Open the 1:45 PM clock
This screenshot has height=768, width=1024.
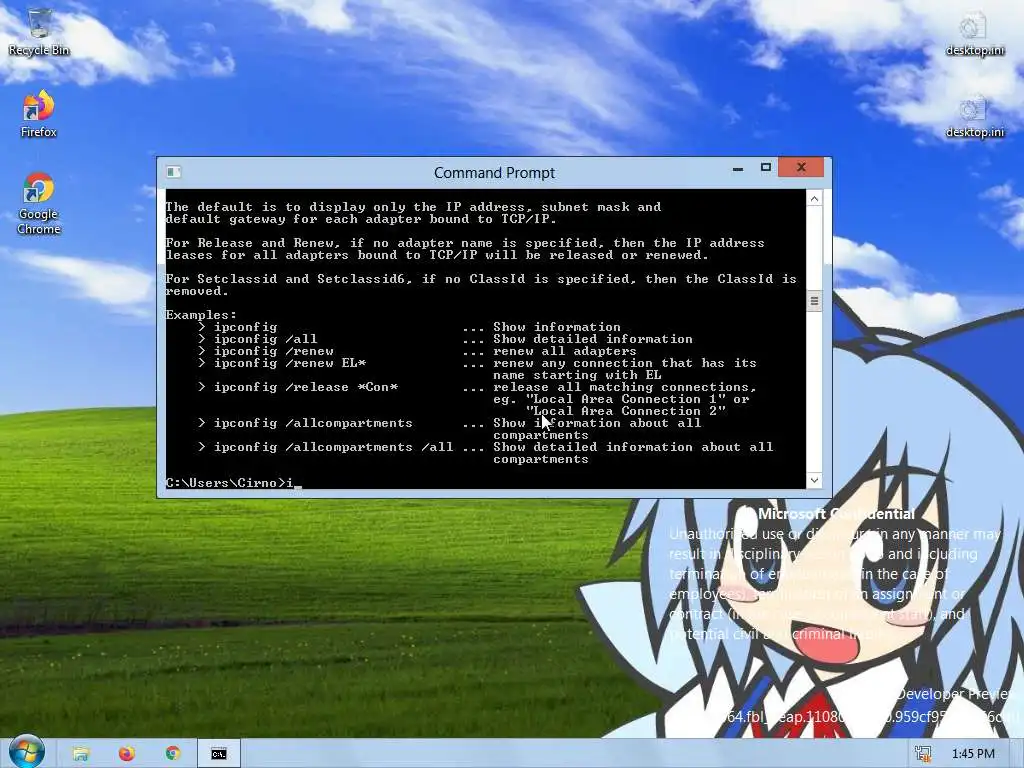click(973, 754)
